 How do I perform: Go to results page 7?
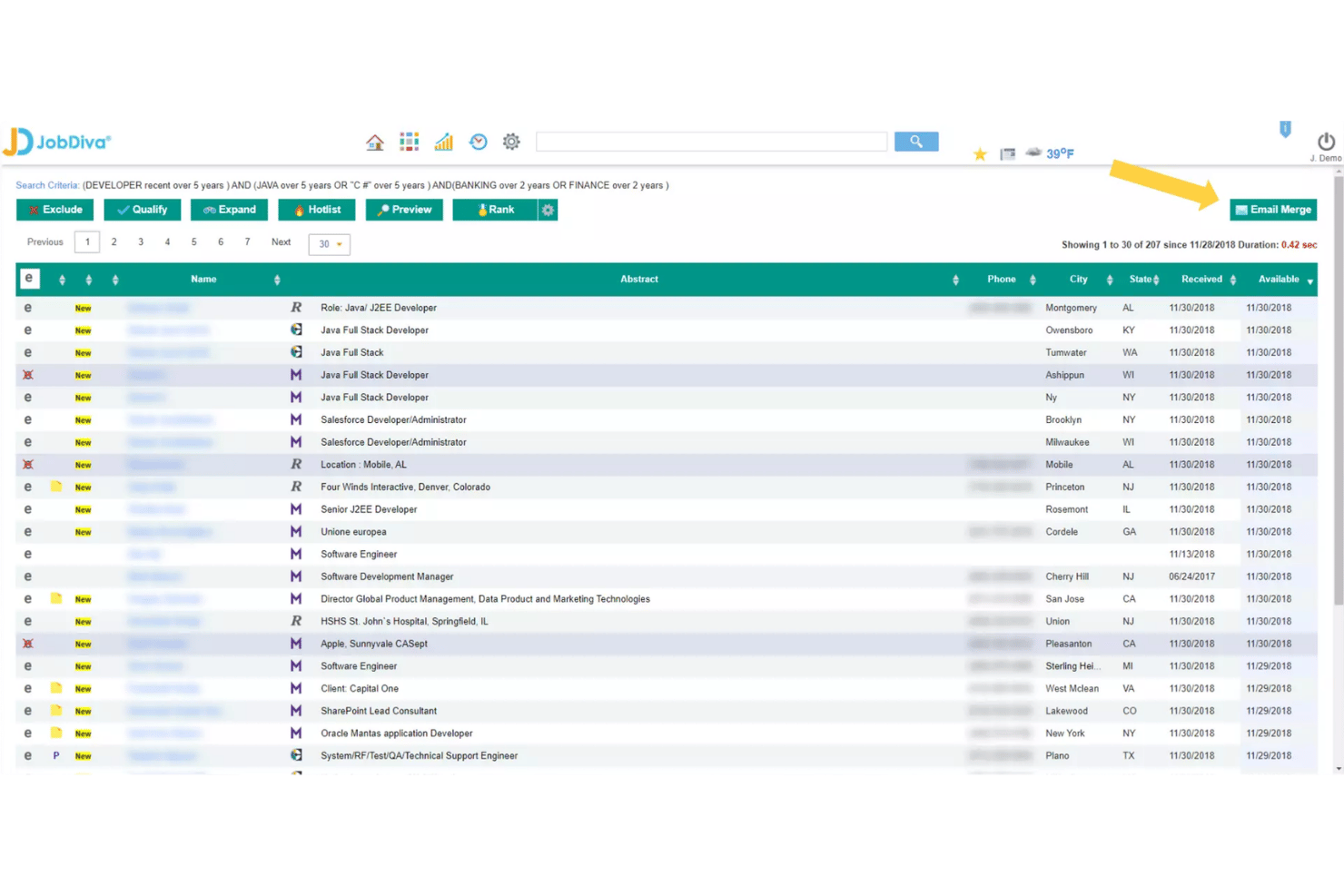(247, 242)
